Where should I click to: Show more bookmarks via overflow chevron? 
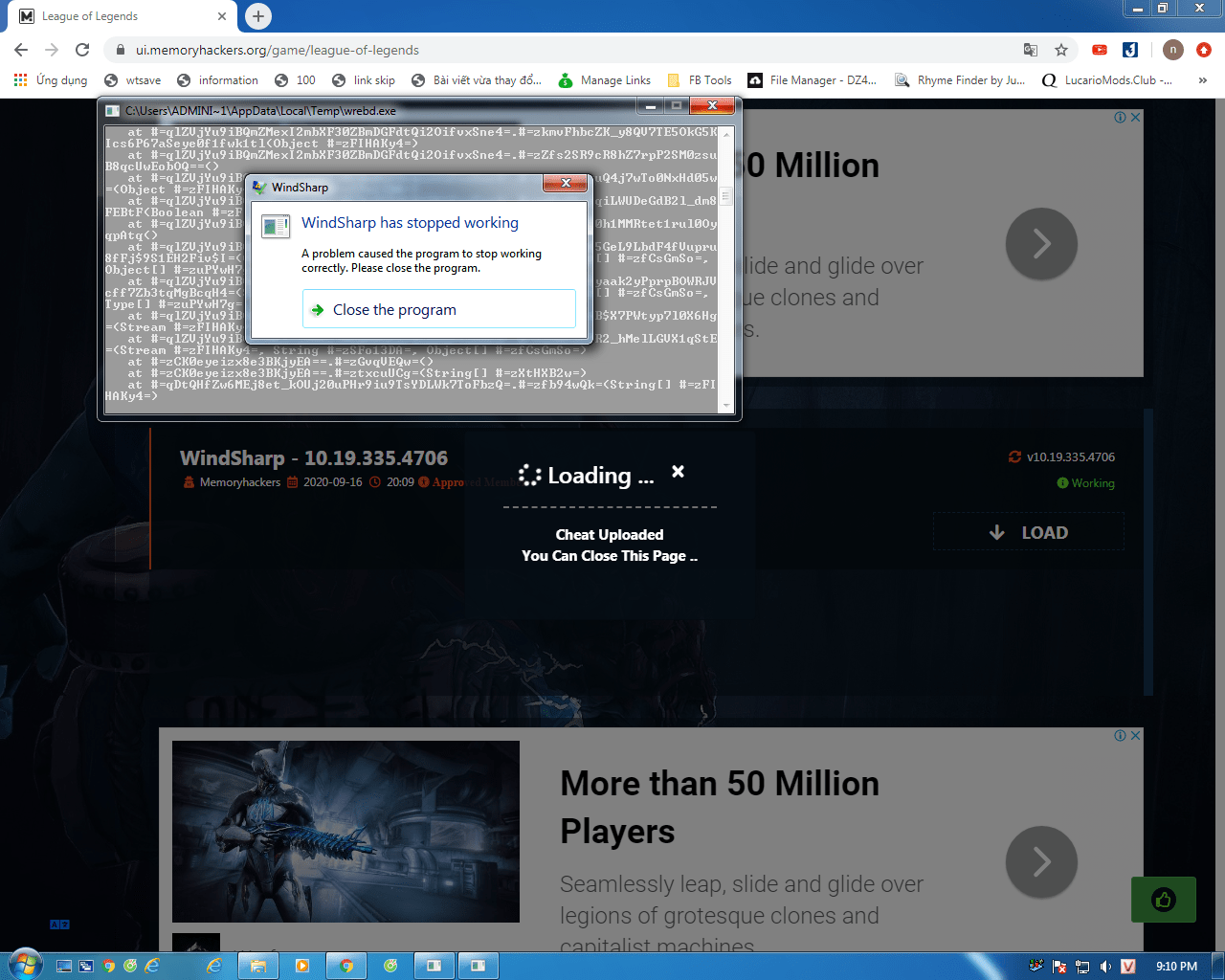(1203, 80)
